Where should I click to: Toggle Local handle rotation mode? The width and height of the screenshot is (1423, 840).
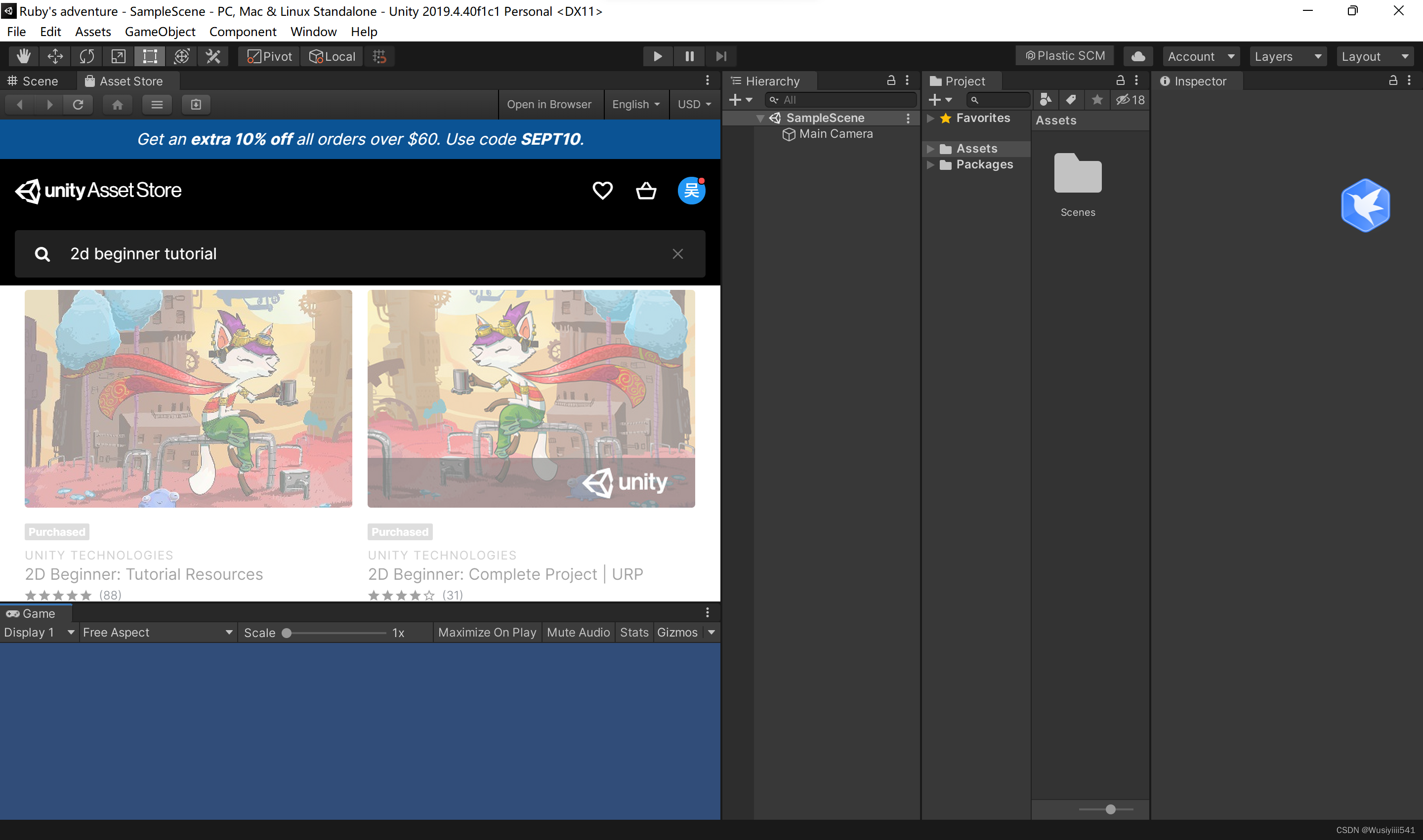(x=331, y=56)
